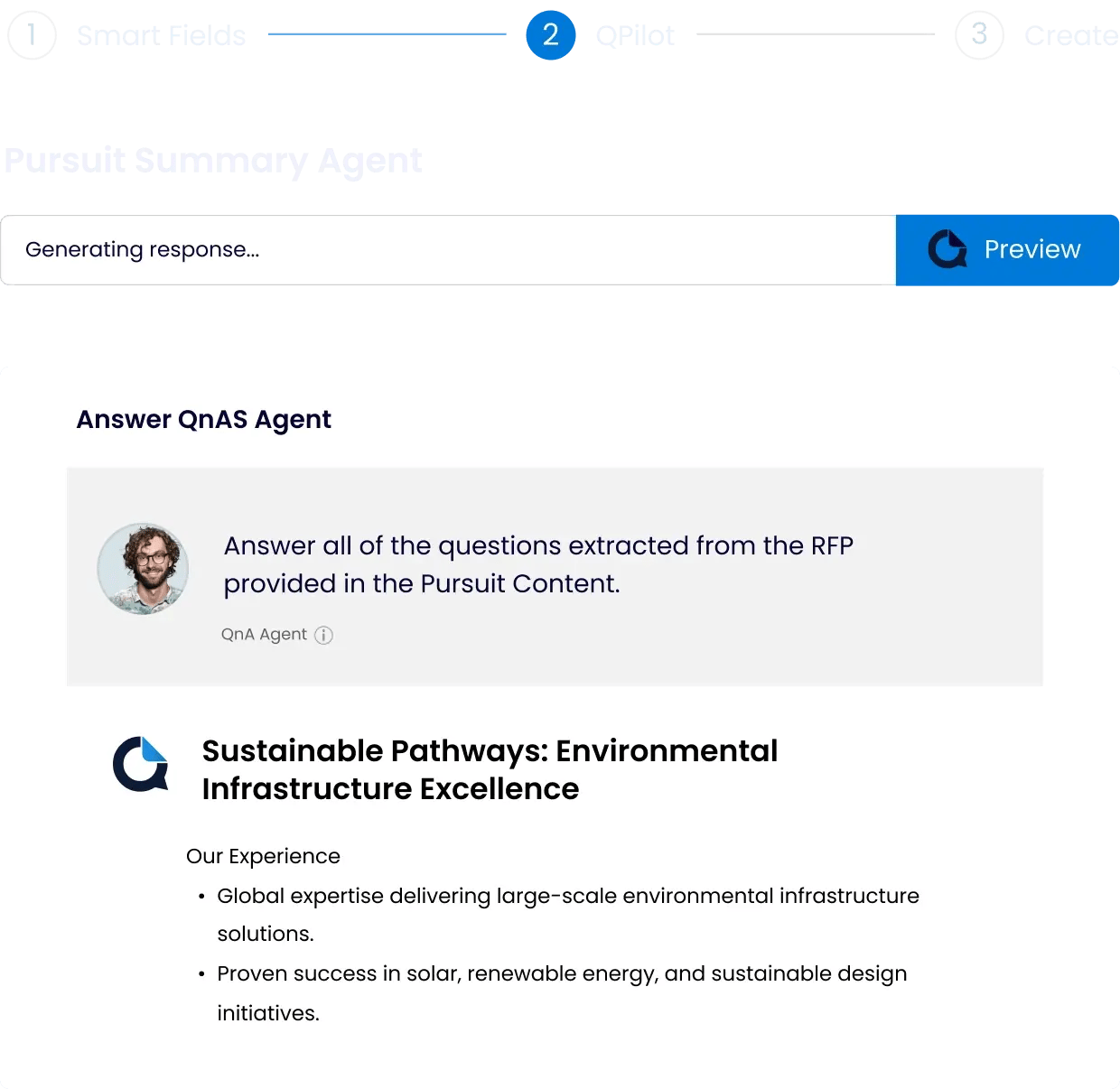The width and height of the screenshot is (1120, 1089).
Task: Click the step 3 circle icon
Action: 979,35
